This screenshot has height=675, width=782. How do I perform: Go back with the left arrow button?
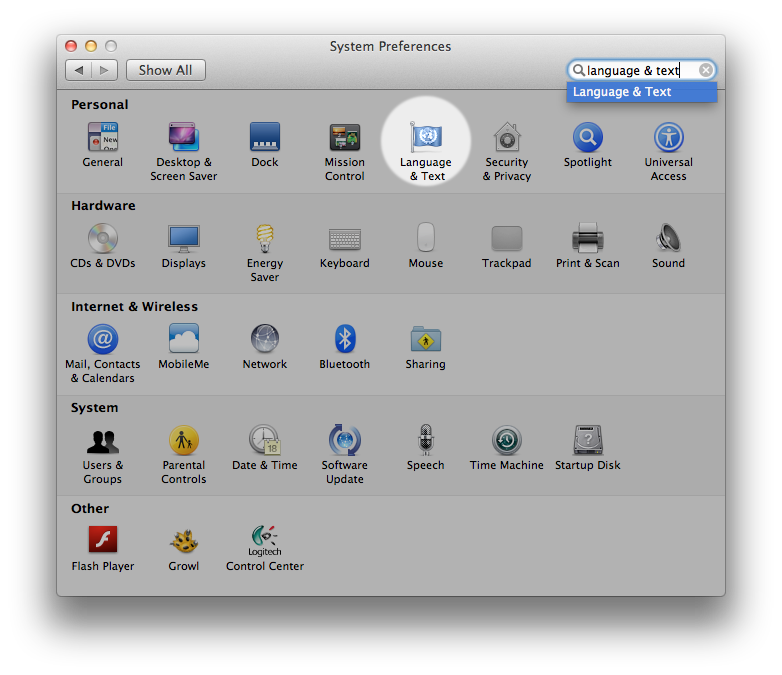pyautogui.click(x=78, y=70)
